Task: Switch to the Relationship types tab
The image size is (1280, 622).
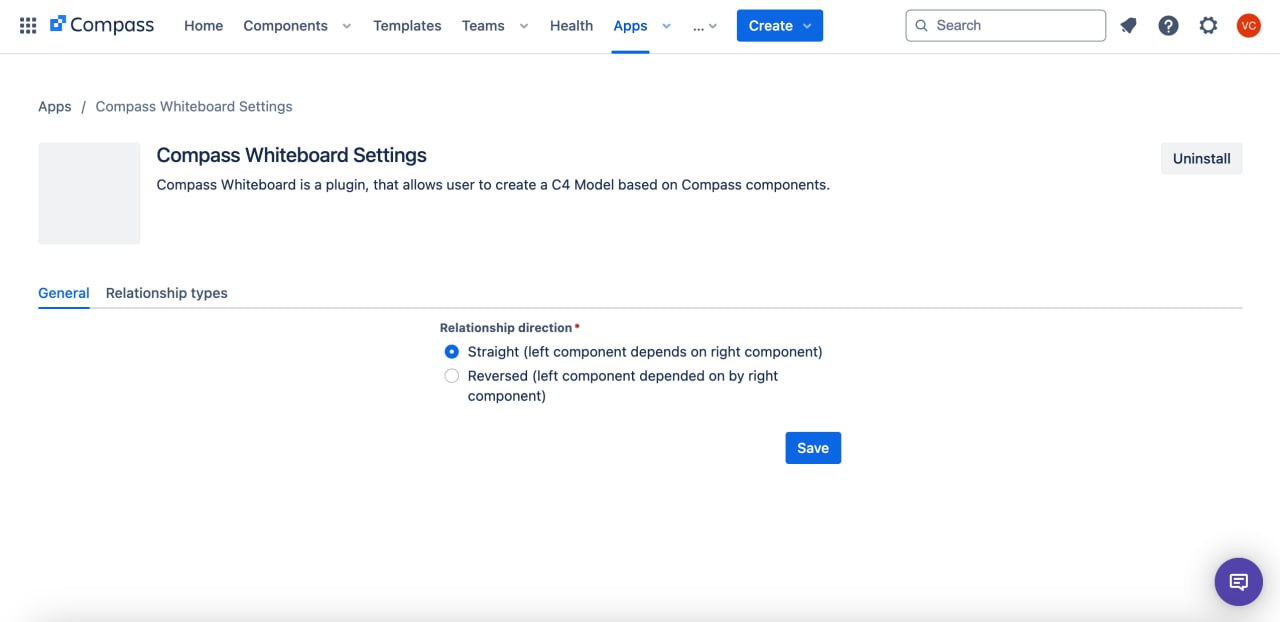Action: tap(167, 293)
